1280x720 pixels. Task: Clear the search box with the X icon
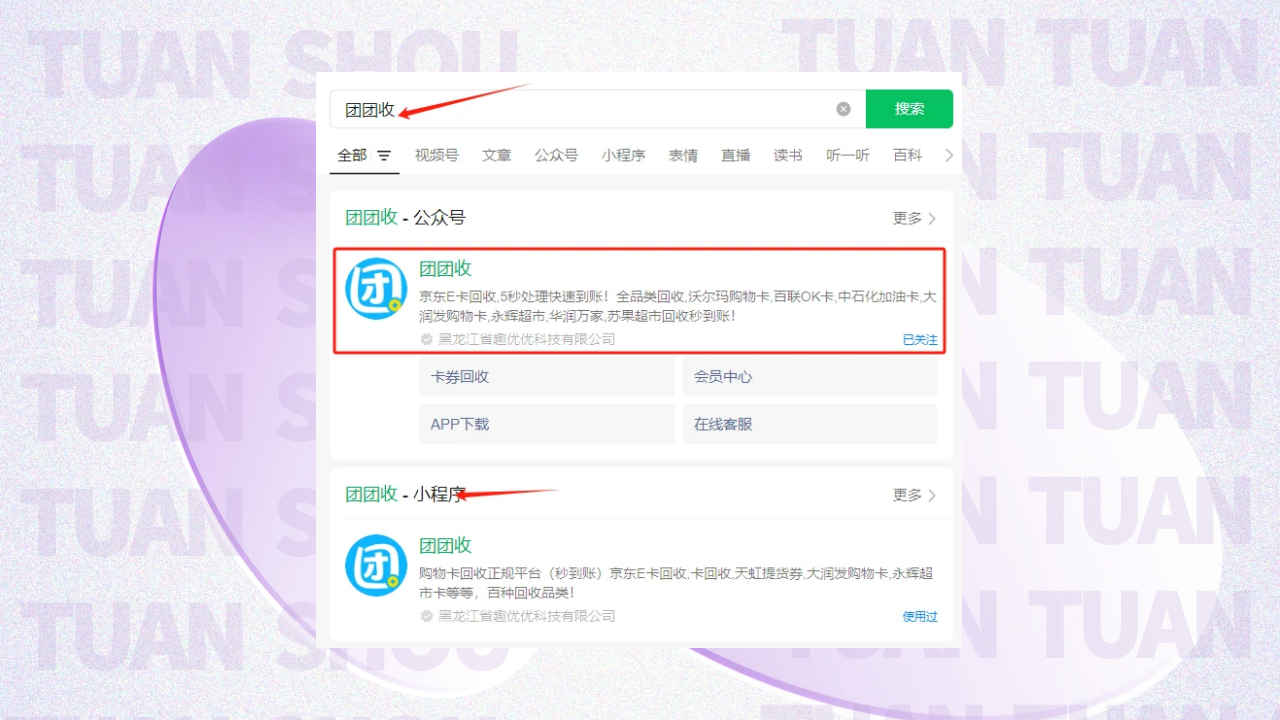point(843,109)
